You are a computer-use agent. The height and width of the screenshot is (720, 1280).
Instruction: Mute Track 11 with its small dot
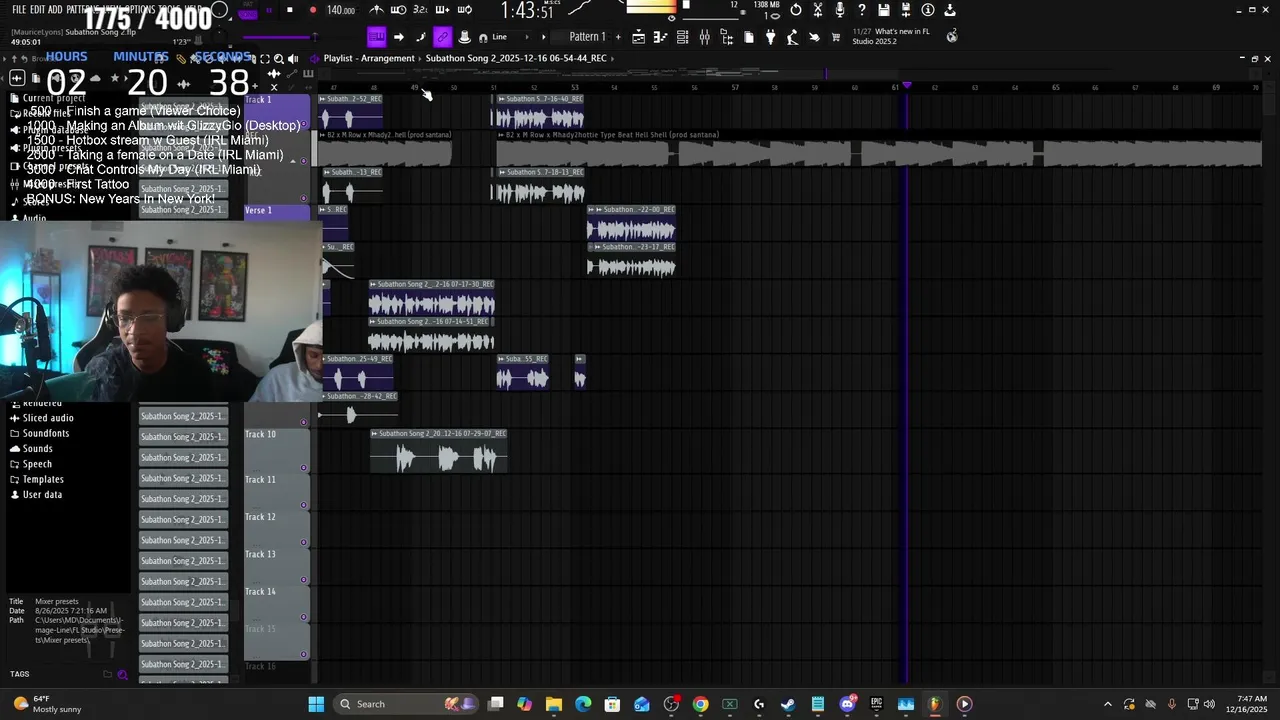(304, 505)
